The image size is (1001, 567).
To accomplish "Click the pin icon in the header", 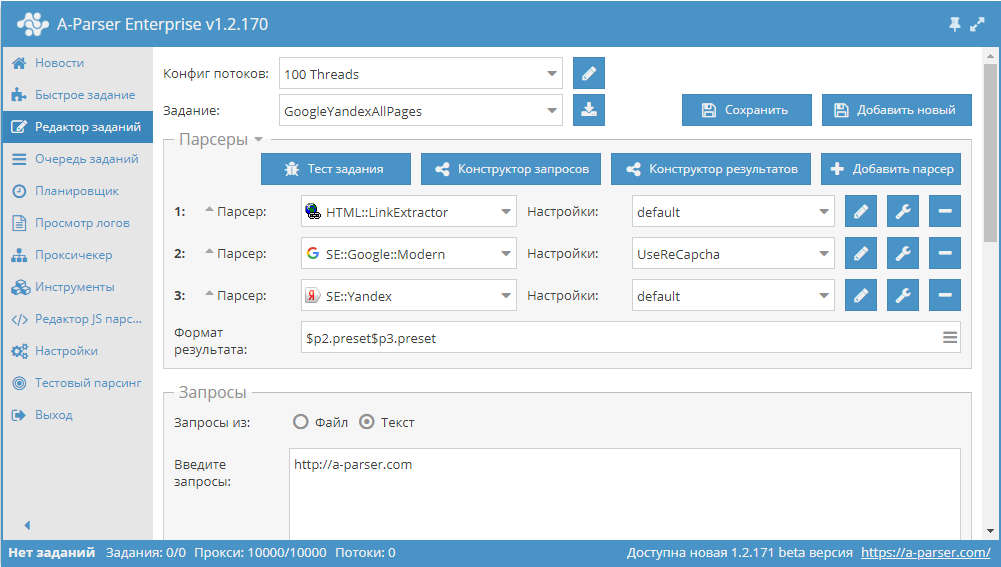I will click(954, 24).
